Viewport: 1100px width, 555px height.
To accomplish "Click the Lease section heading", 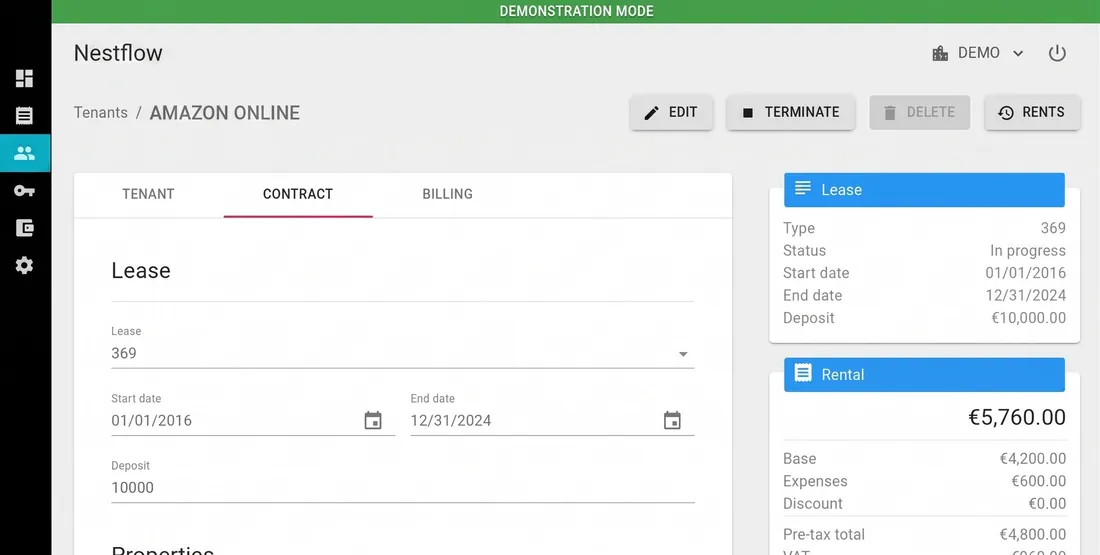I will (141, 271).
